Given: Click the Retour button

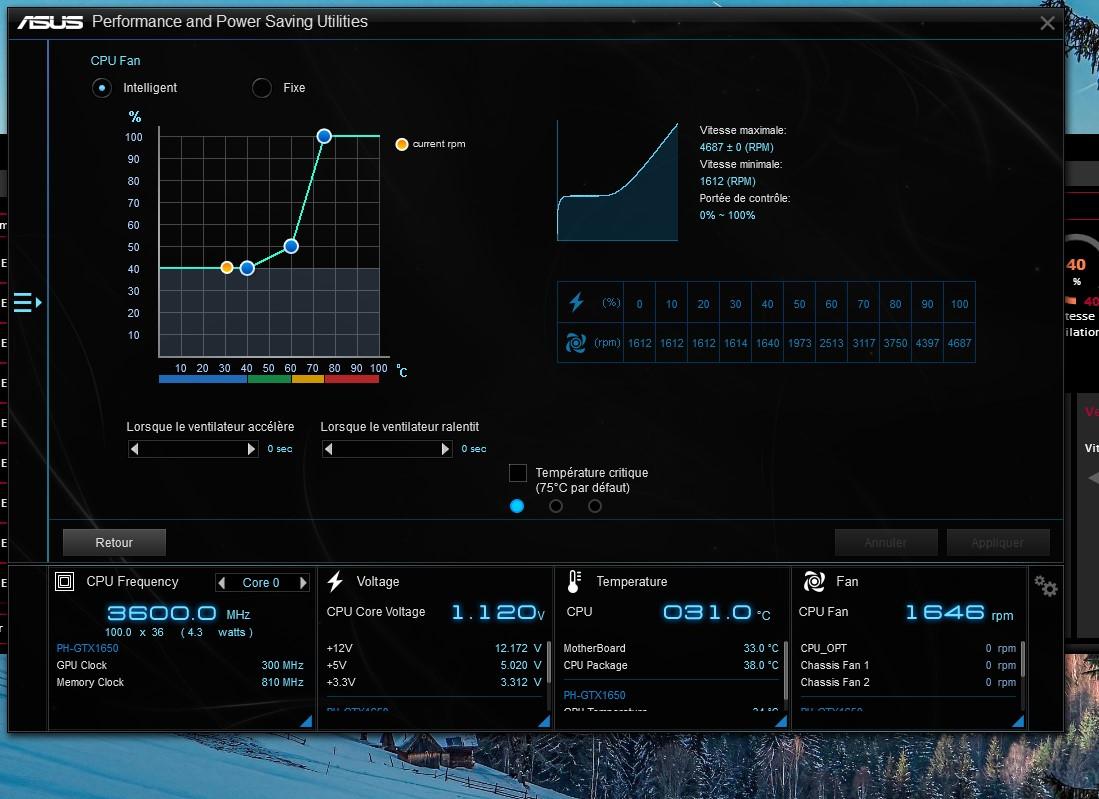Looking at the screenshot, I should (114, 542).
